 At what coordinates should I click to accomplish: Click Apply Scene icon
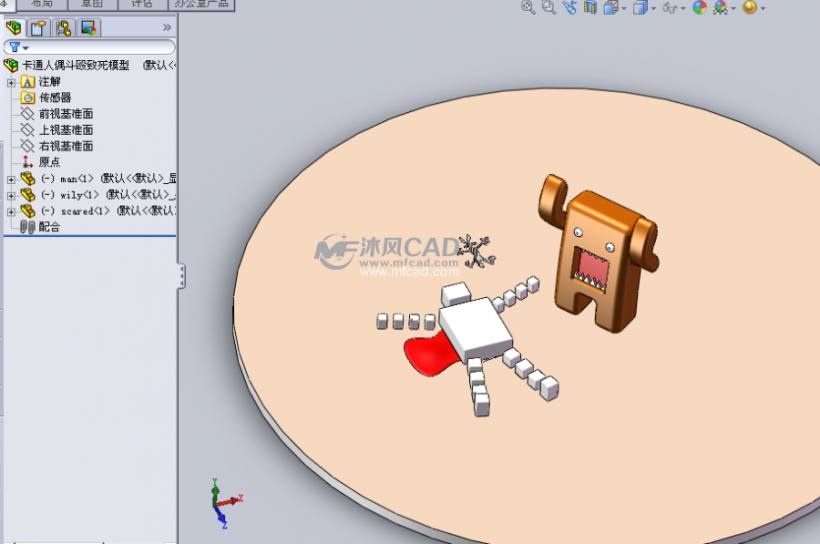point(721,7)
